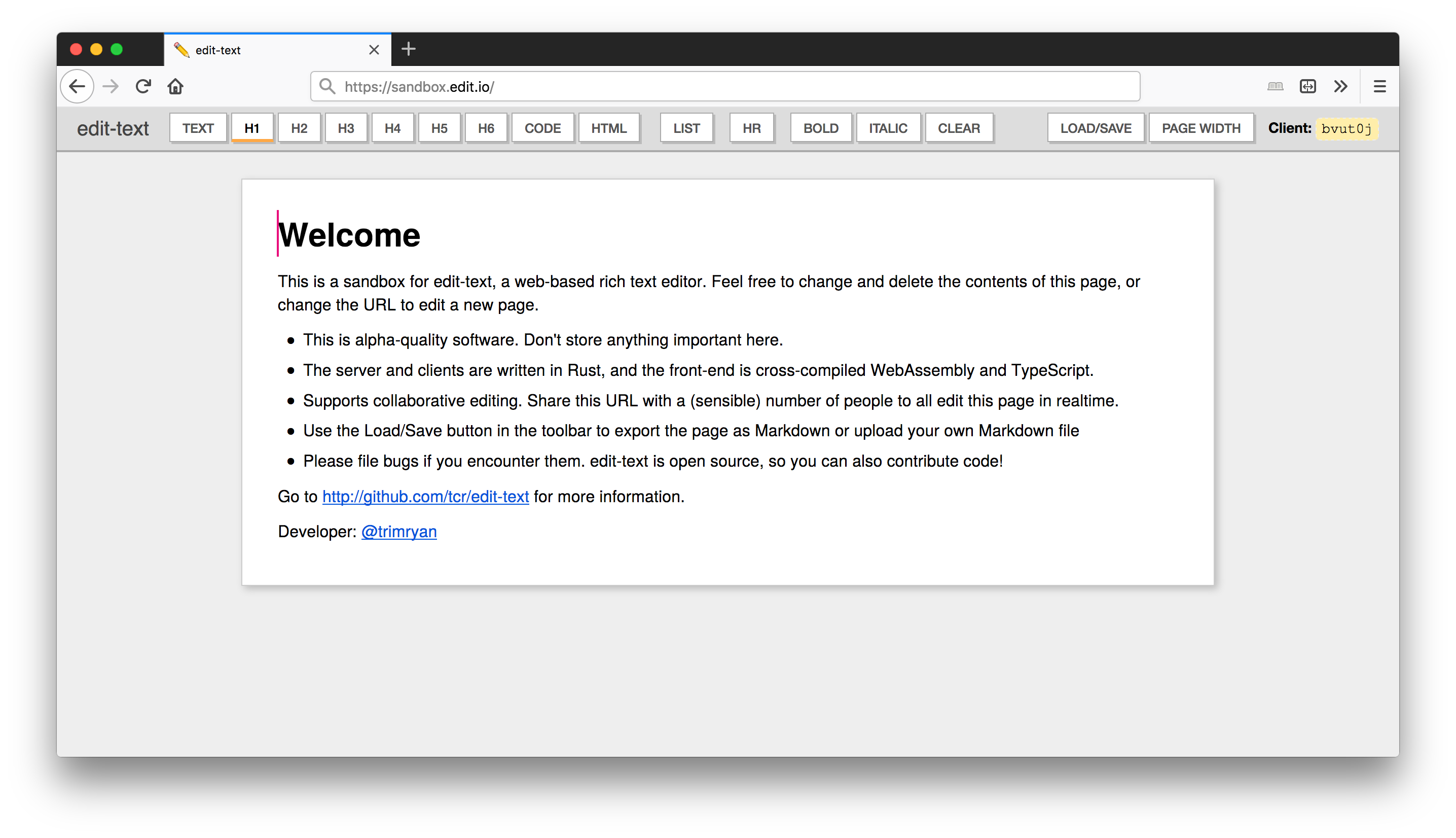This screenshot has height=838, width=1456.
Task: Insert a horizontal rule HR
Action: [x=751, y=127]
